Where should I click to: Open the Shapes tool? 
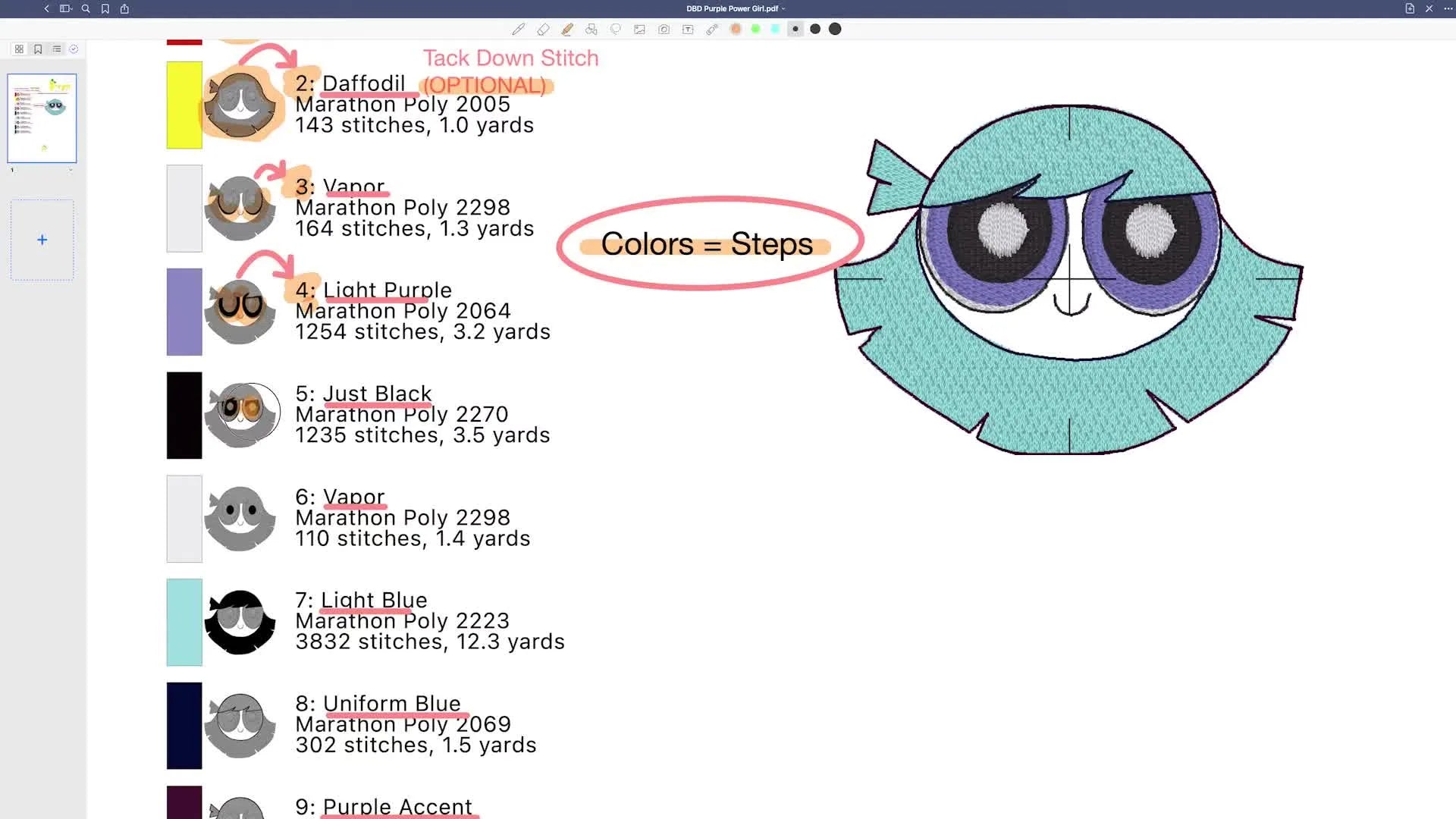tap(591, 29)
